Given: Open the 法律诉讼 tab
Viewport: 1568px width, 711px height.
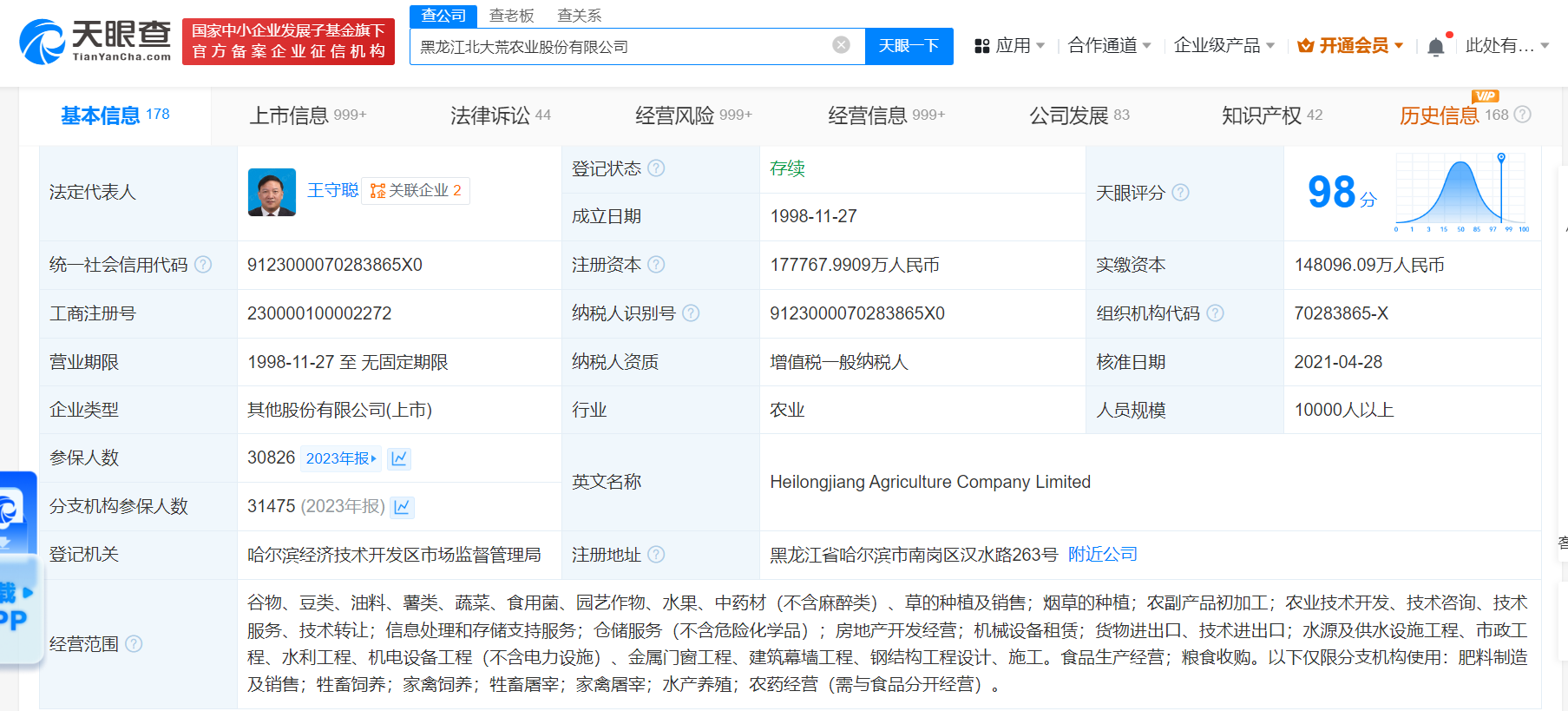Looking at the screenshot, I should (x=501, y=115).
